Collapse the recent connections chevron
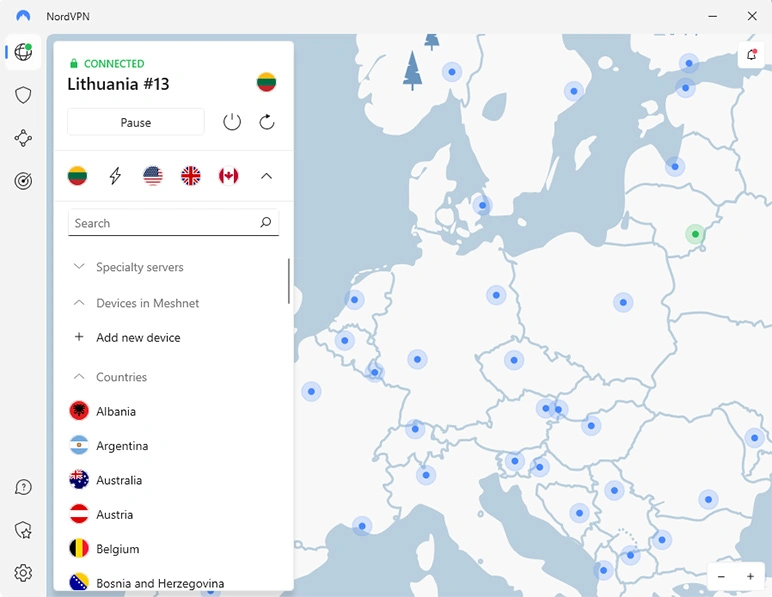 pos(266,176)
